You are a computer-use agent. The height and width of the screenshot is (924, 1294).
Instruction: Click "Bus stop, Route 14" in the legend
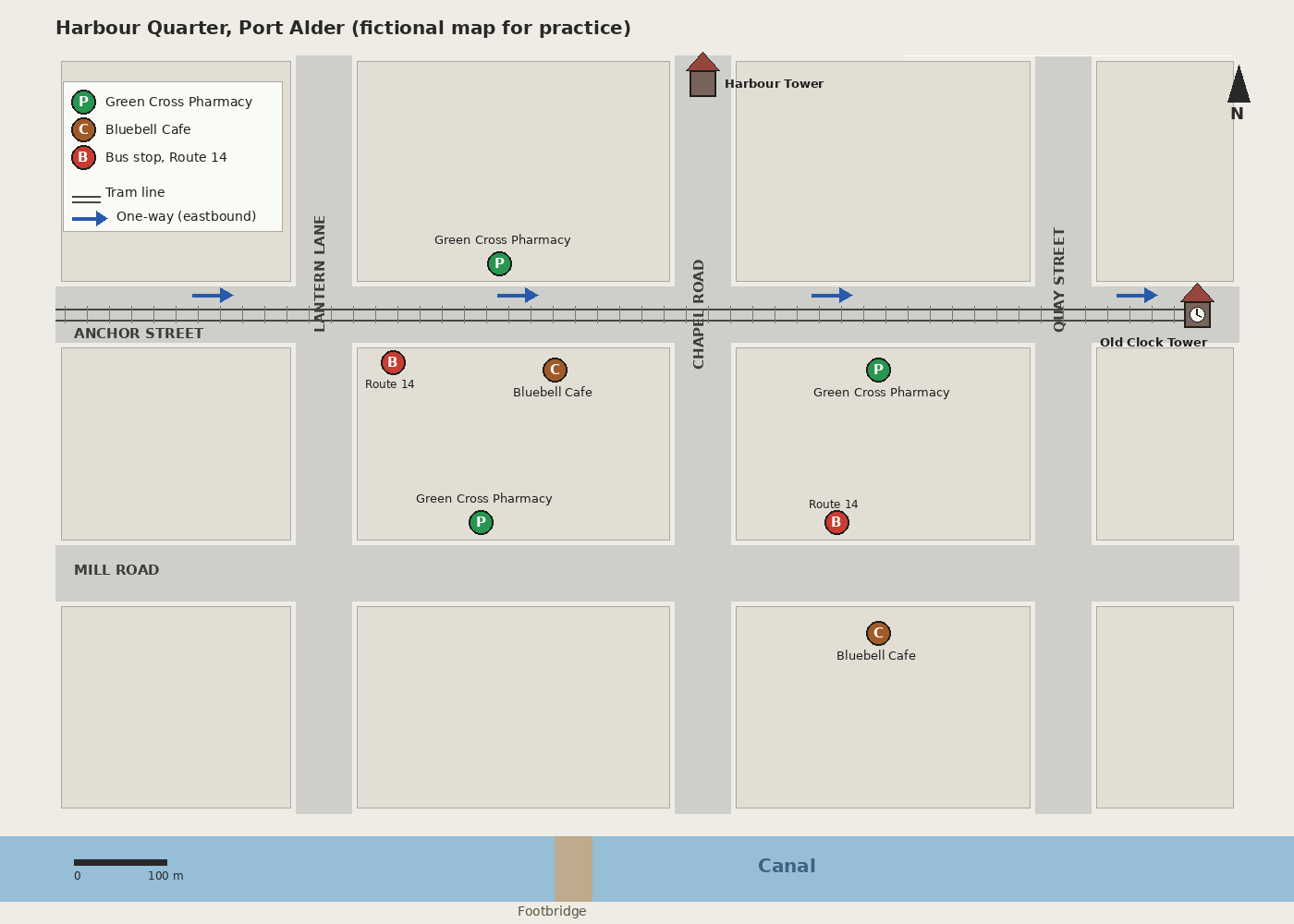(x=166, y=158)
